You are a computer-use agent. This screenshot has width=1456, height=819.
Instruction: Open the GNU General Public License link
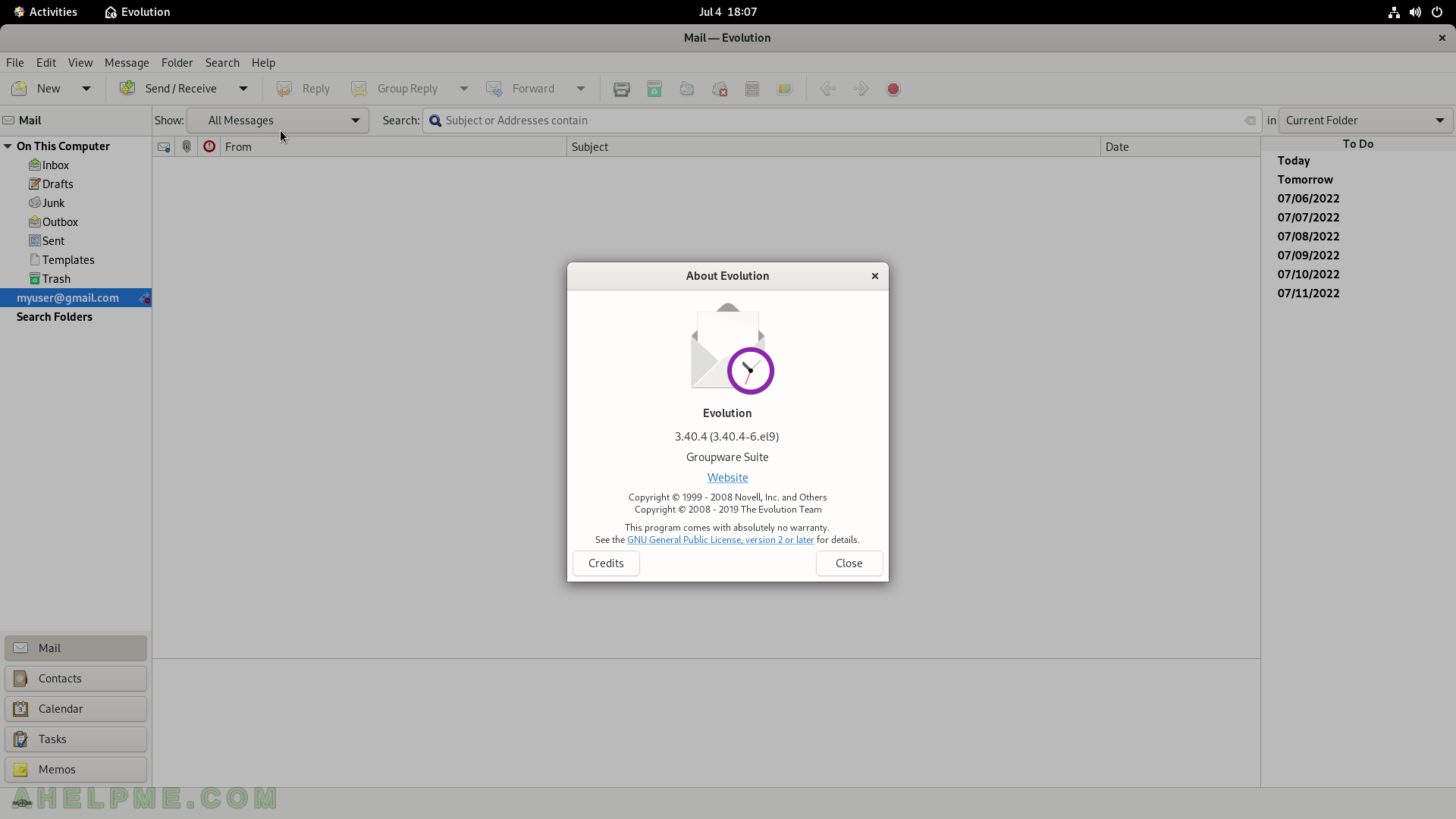[x=720, y=540]
